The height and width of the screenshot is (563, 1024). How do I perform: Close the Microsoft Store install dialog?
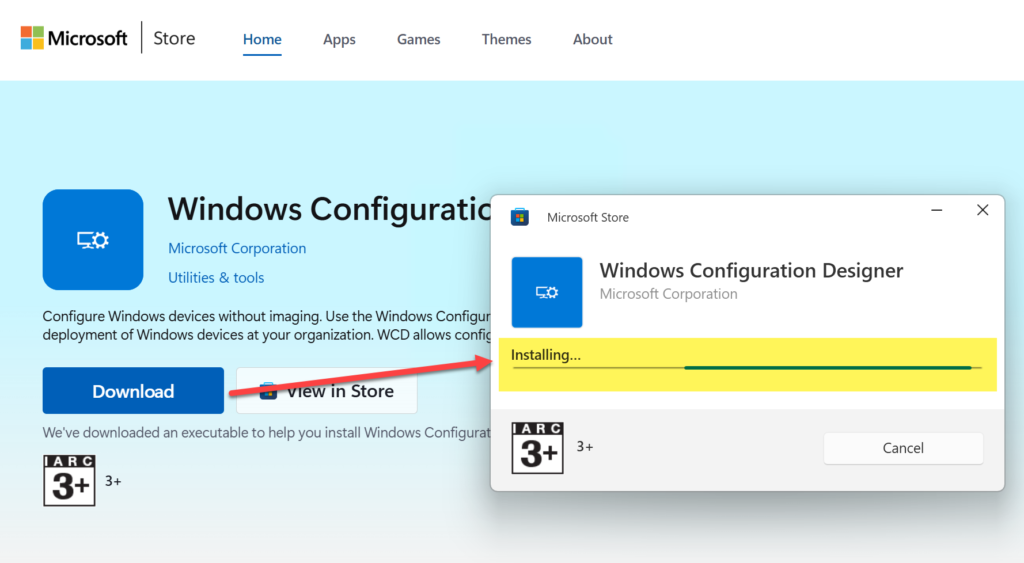tap(982, 210)
